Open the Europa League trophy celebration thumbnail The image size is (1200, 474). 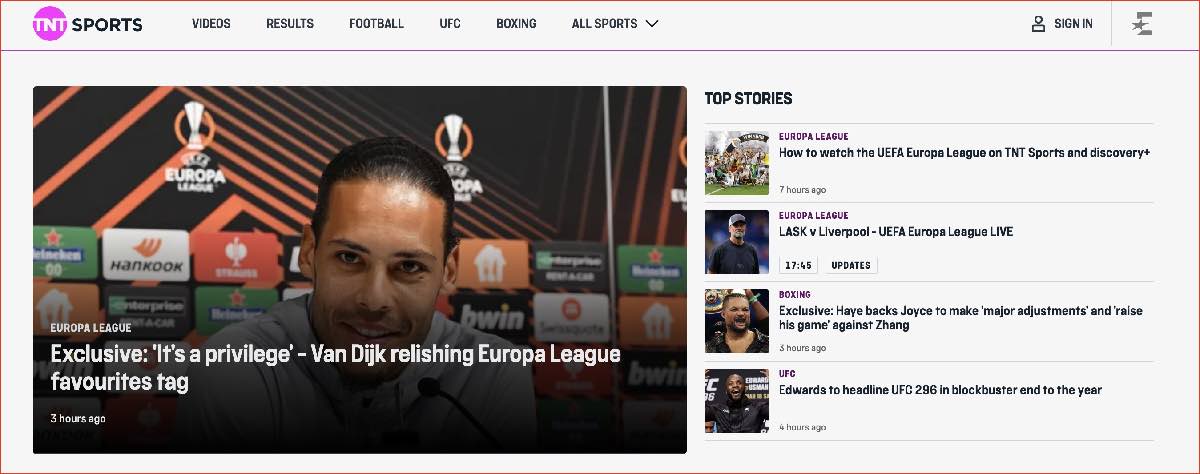pyautogui.click(x=737, y=162)
